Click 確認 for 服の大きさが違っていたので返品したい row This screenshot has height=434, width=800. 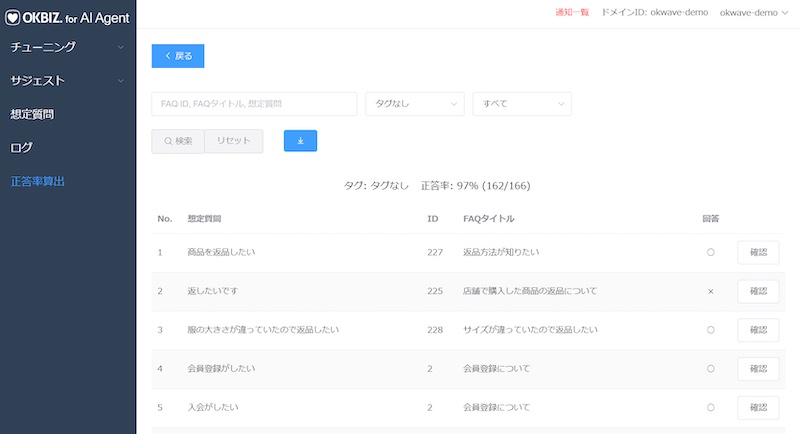click(758, 330)
